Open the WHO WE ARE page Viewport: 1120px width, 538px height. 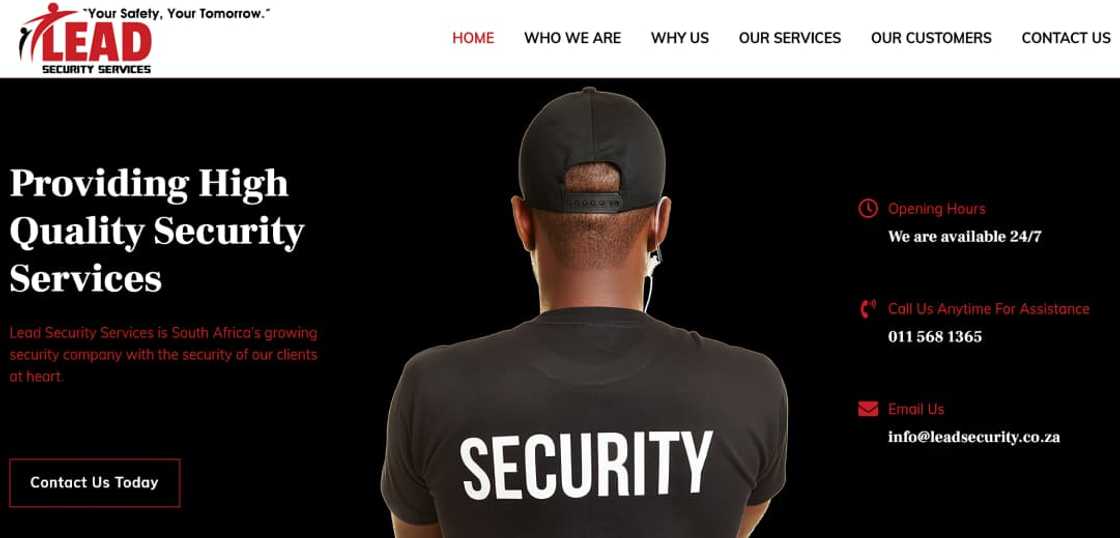pyautogui.click(x=572, y=38)
